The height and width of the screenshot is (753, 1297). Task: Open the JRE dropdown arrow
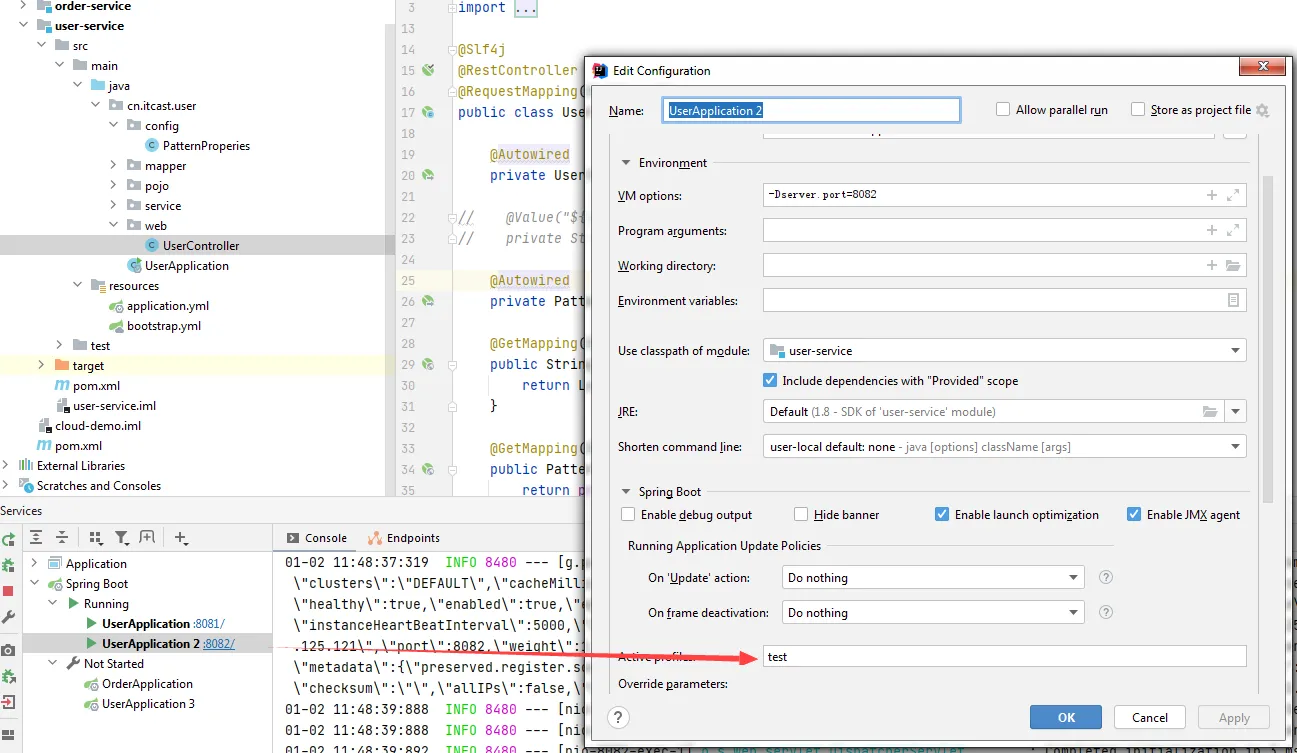tap(1236, 411)
